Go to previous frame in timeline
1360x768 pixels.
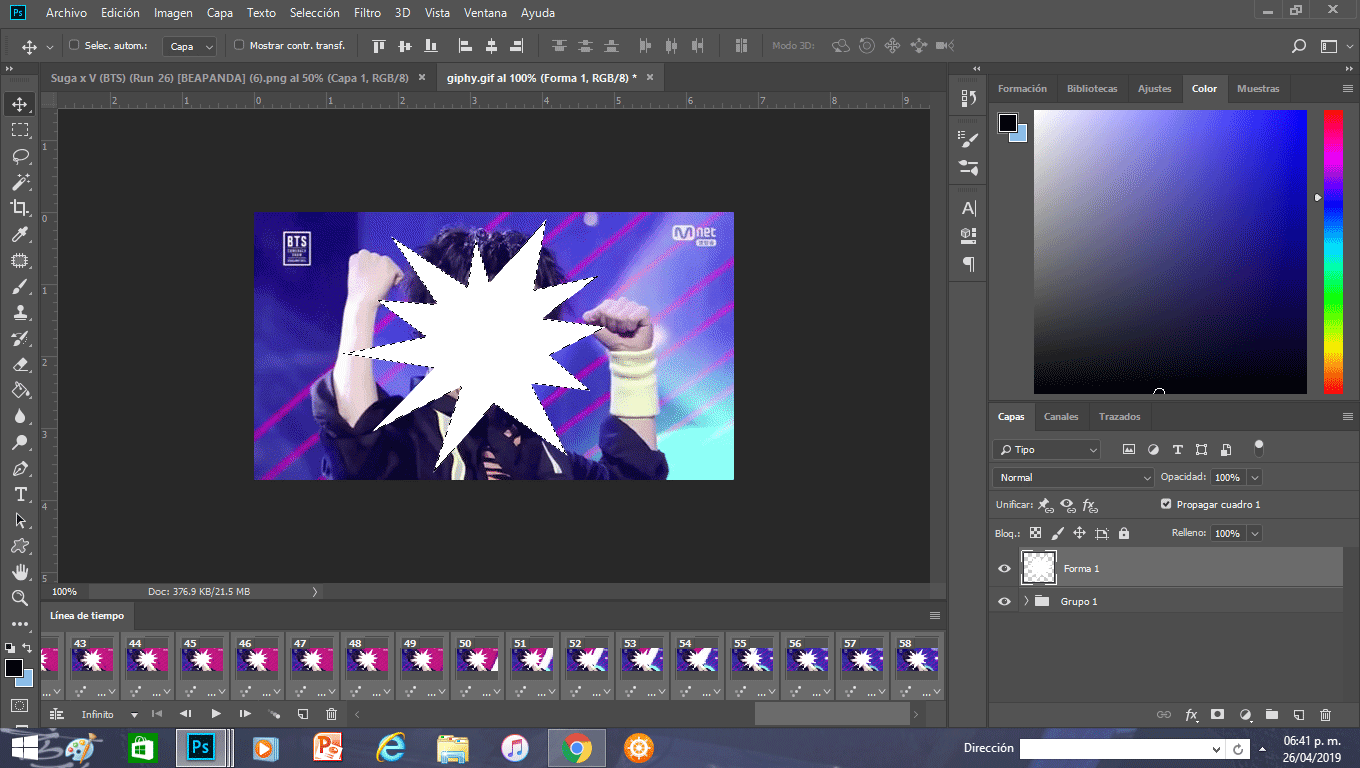(186, 714)
